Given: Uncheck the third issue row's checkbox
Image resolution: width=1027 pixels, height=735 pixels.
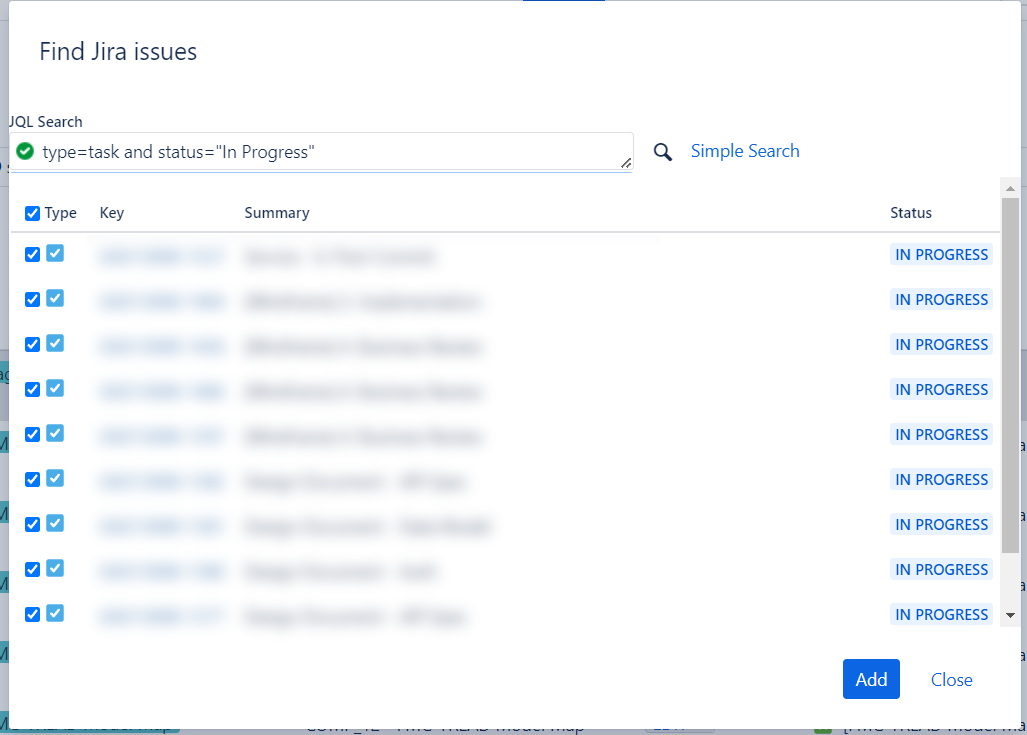Looking at the screenshot, I should [33, 343].
